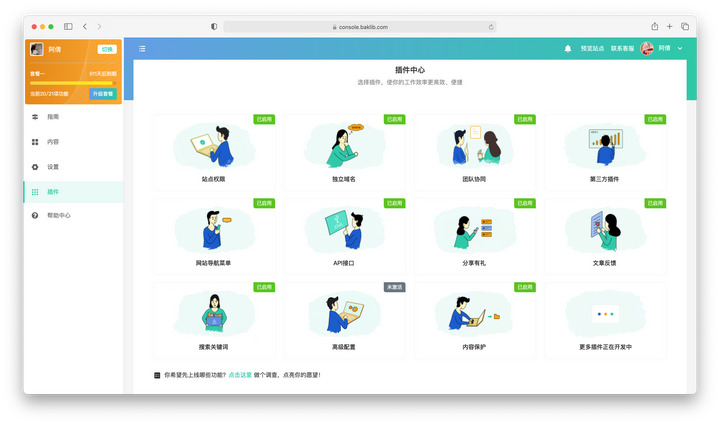
Task: Click the Safari share icon
Action: pos(655,26)
